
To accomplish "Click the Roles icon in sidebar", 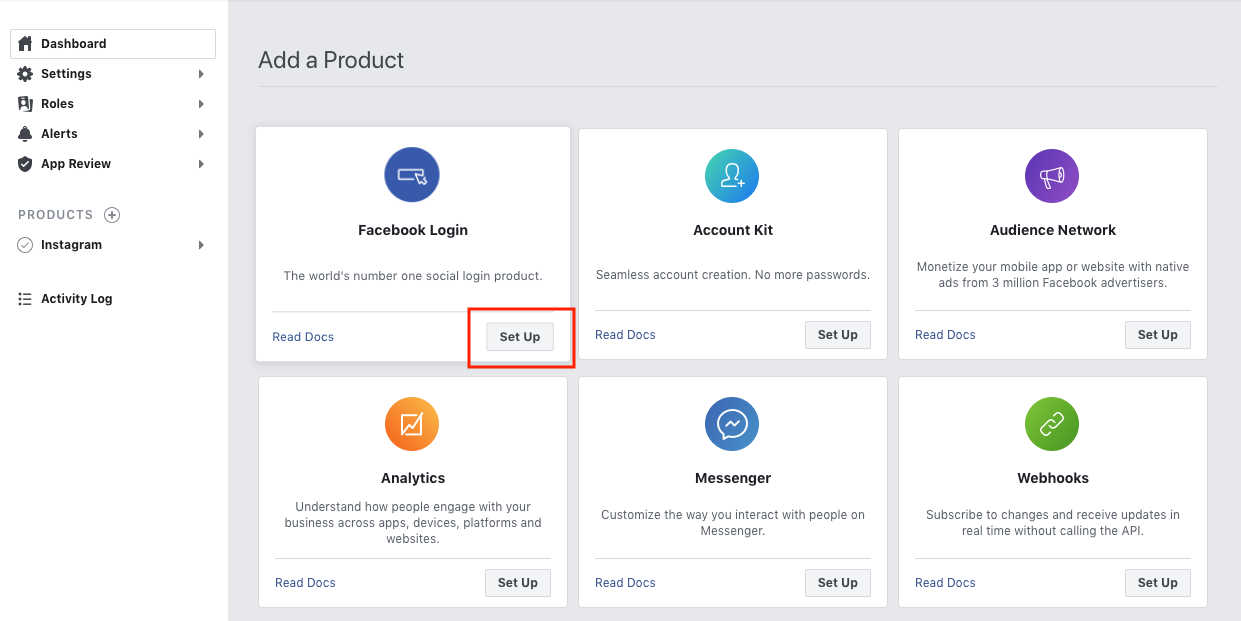I will 26,104.
